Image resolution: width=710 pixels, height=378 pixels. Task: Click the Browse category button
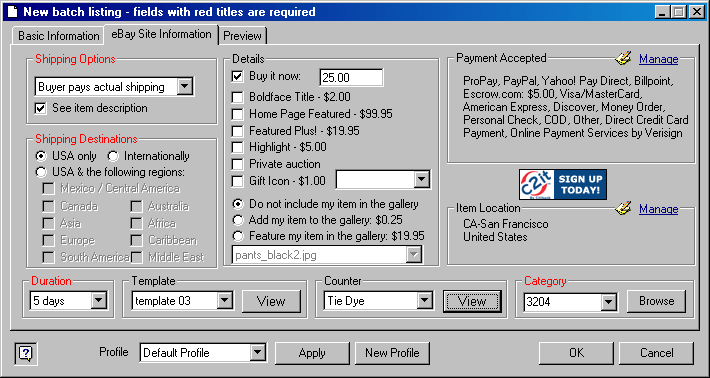click(657, 301)
